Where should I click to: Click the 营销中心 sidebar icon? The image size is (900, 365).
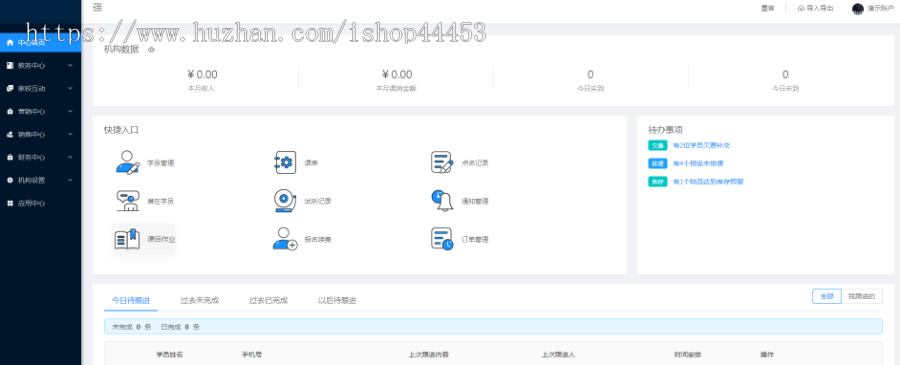(x=10, y=111)
